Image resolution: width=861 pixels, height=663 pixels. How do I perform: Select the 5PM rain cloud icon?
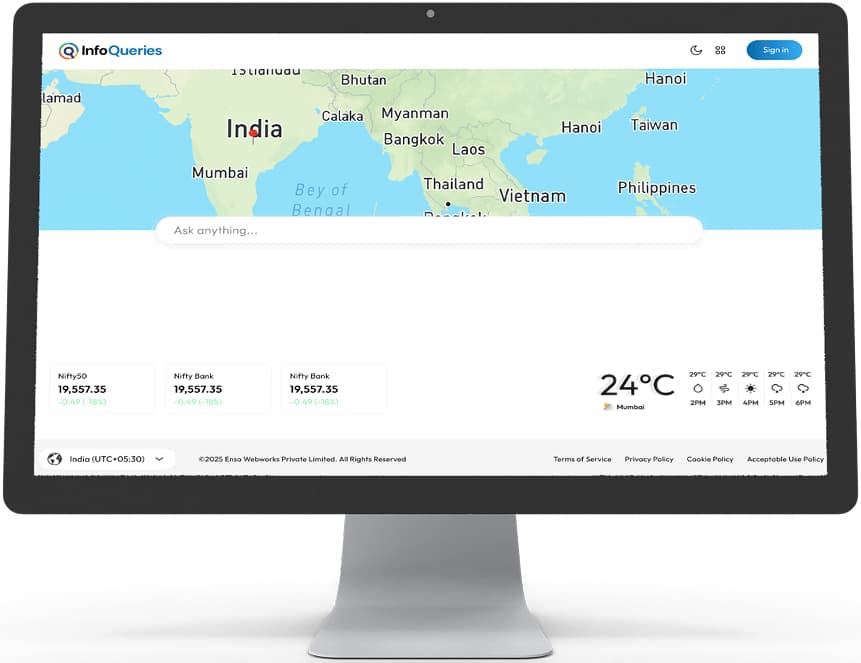click(x=776, y=388)
